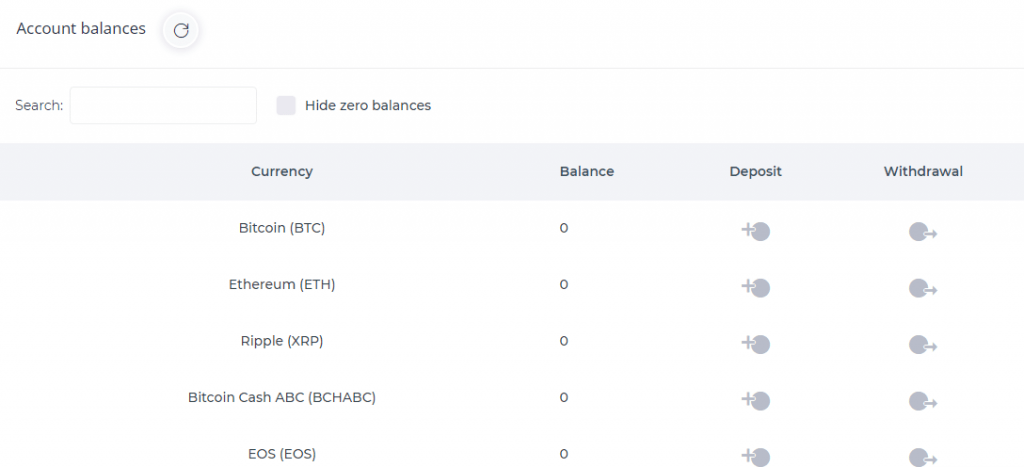
Task: Sort by the Balance column header
Action: pyautogui.click(x=586, y=171)
